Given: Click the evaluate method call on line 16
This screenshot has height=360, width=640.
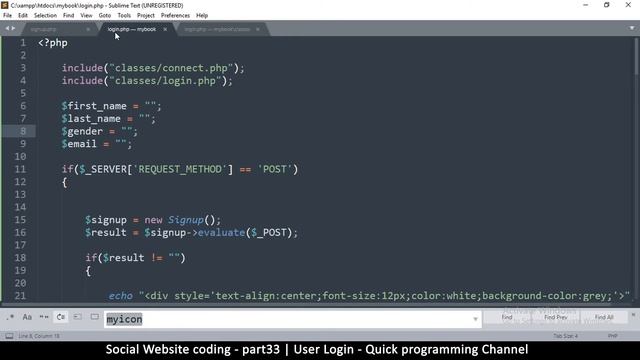Looking at the screenshot, I should (x=221, y=233).
